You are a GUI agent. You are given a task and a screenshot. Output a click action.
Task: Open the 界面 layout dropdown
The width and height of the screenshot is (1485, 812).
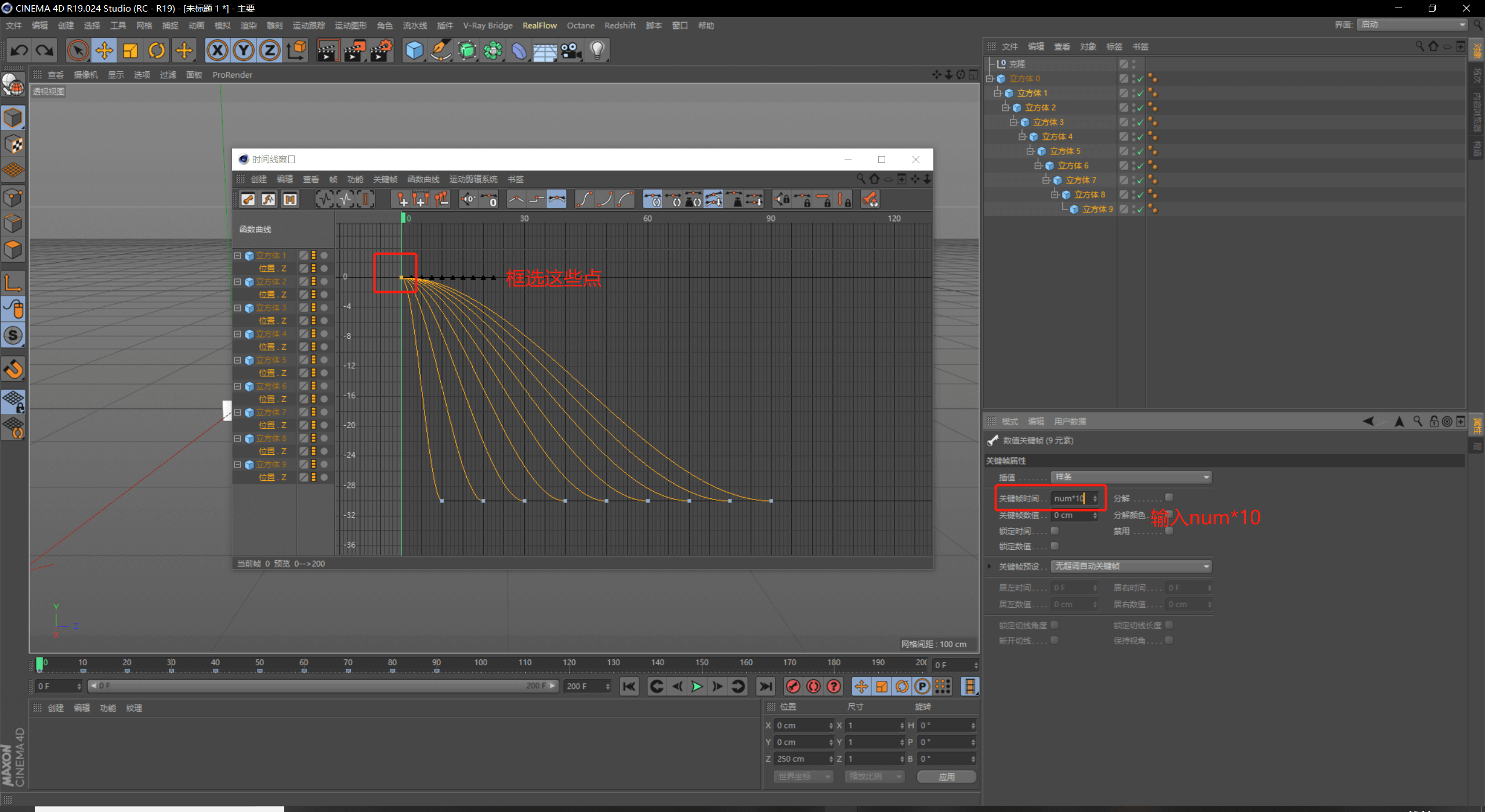point(1411,24)
